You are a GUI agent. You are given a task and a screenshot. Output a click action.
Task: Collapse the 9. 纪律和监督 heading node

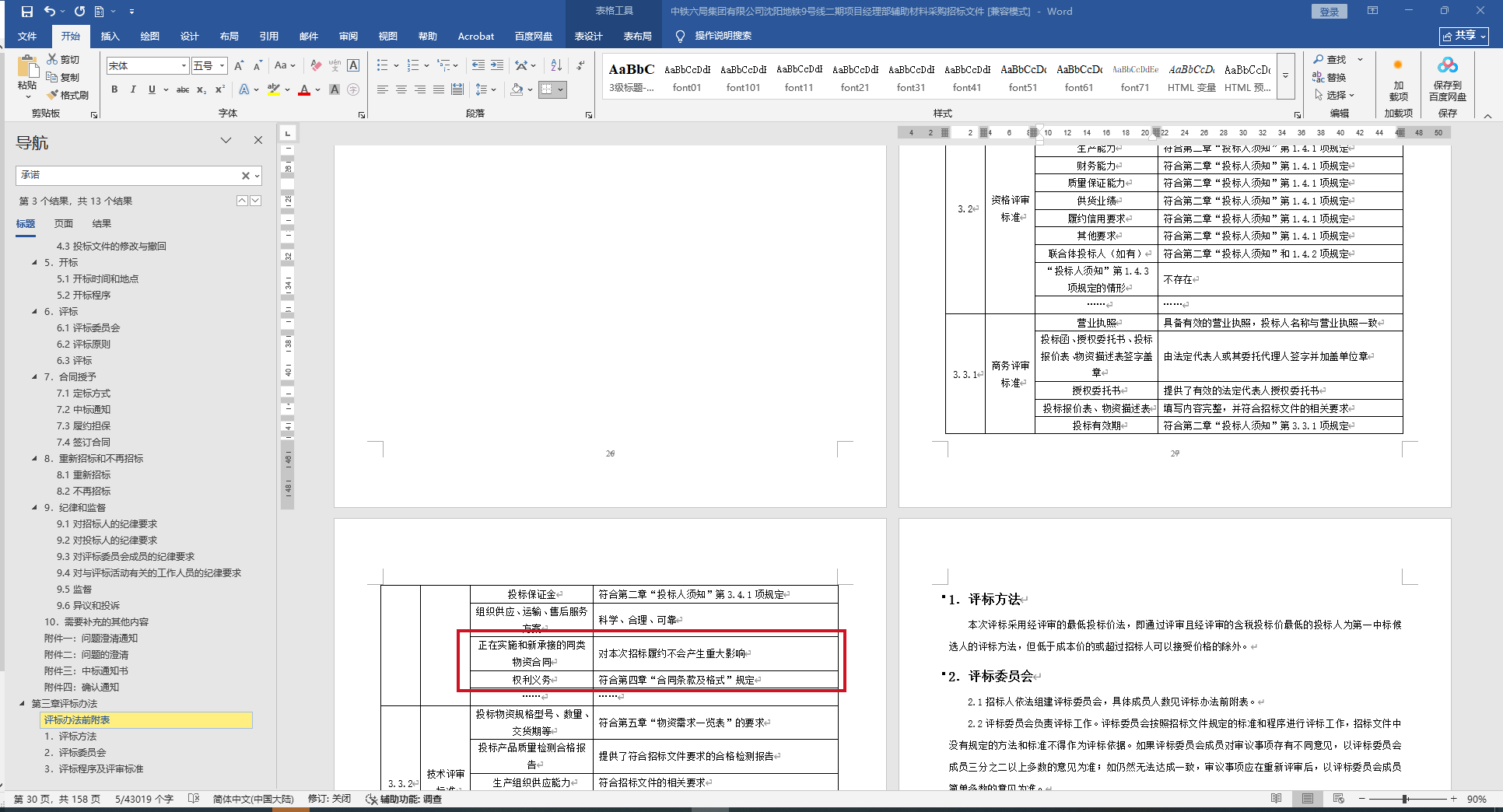[x=35, y=508]
